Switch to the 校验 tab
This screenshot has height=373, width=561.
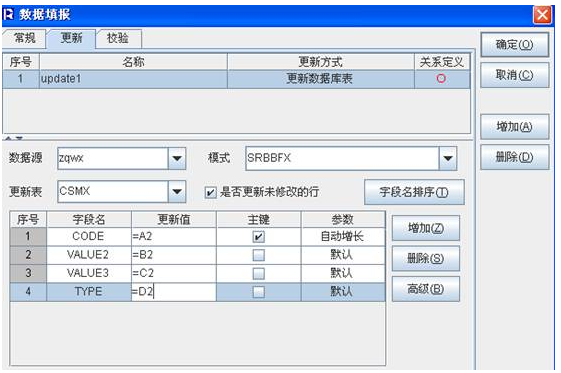point(118,38)
